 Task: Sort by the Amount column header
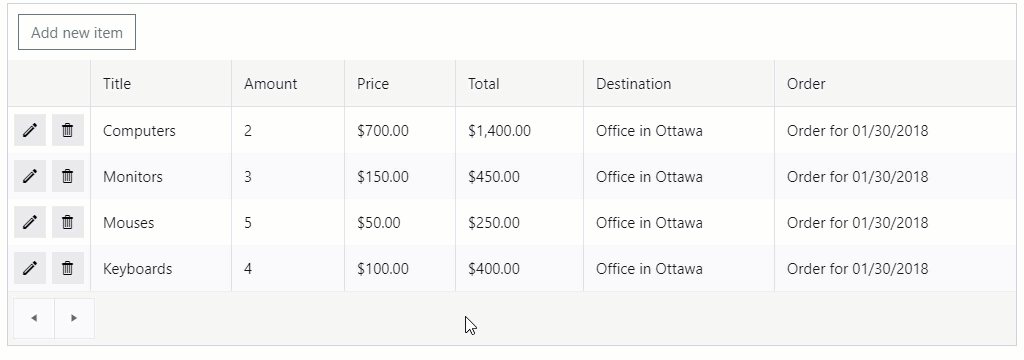point(288,84)
